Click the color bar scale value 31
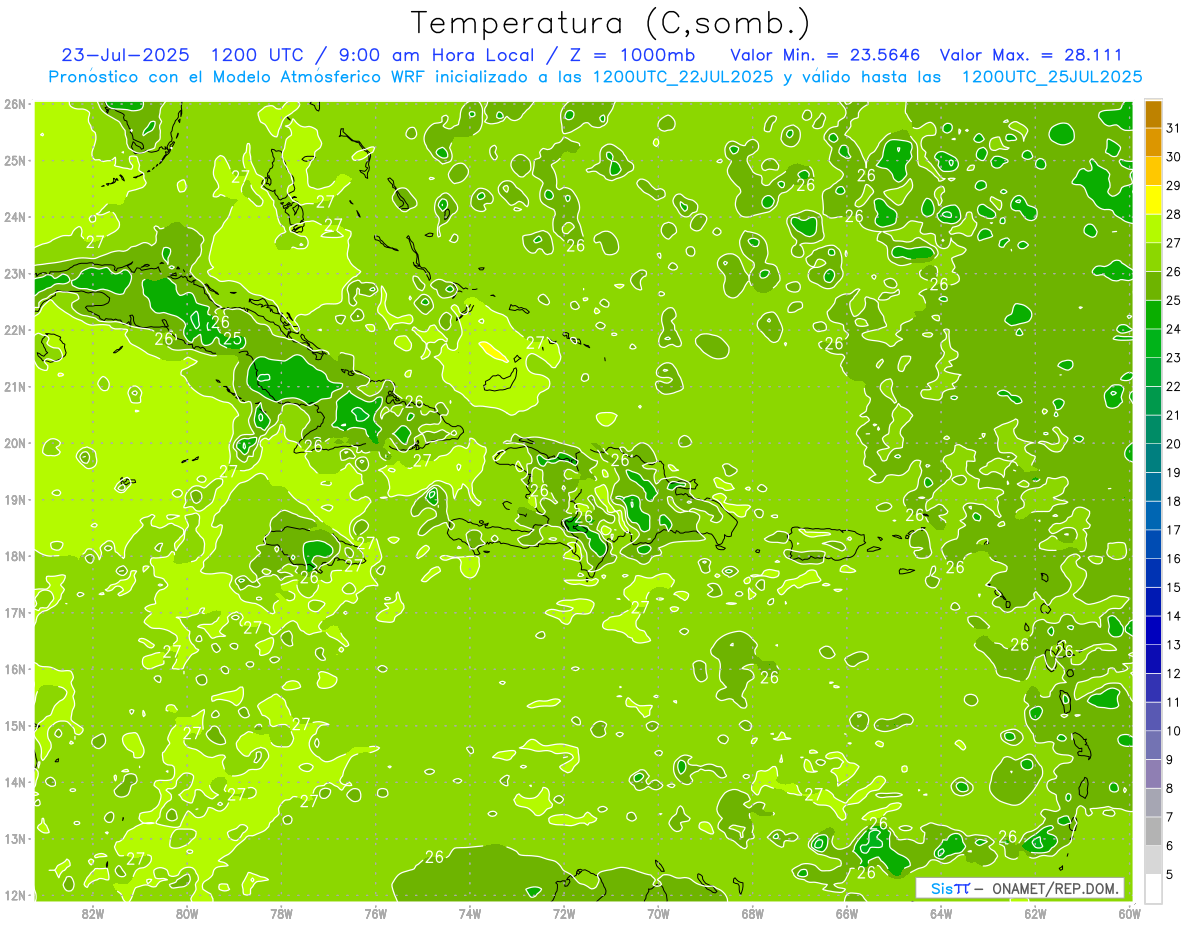This screenshot has width=1200, height=927. 1174,129
